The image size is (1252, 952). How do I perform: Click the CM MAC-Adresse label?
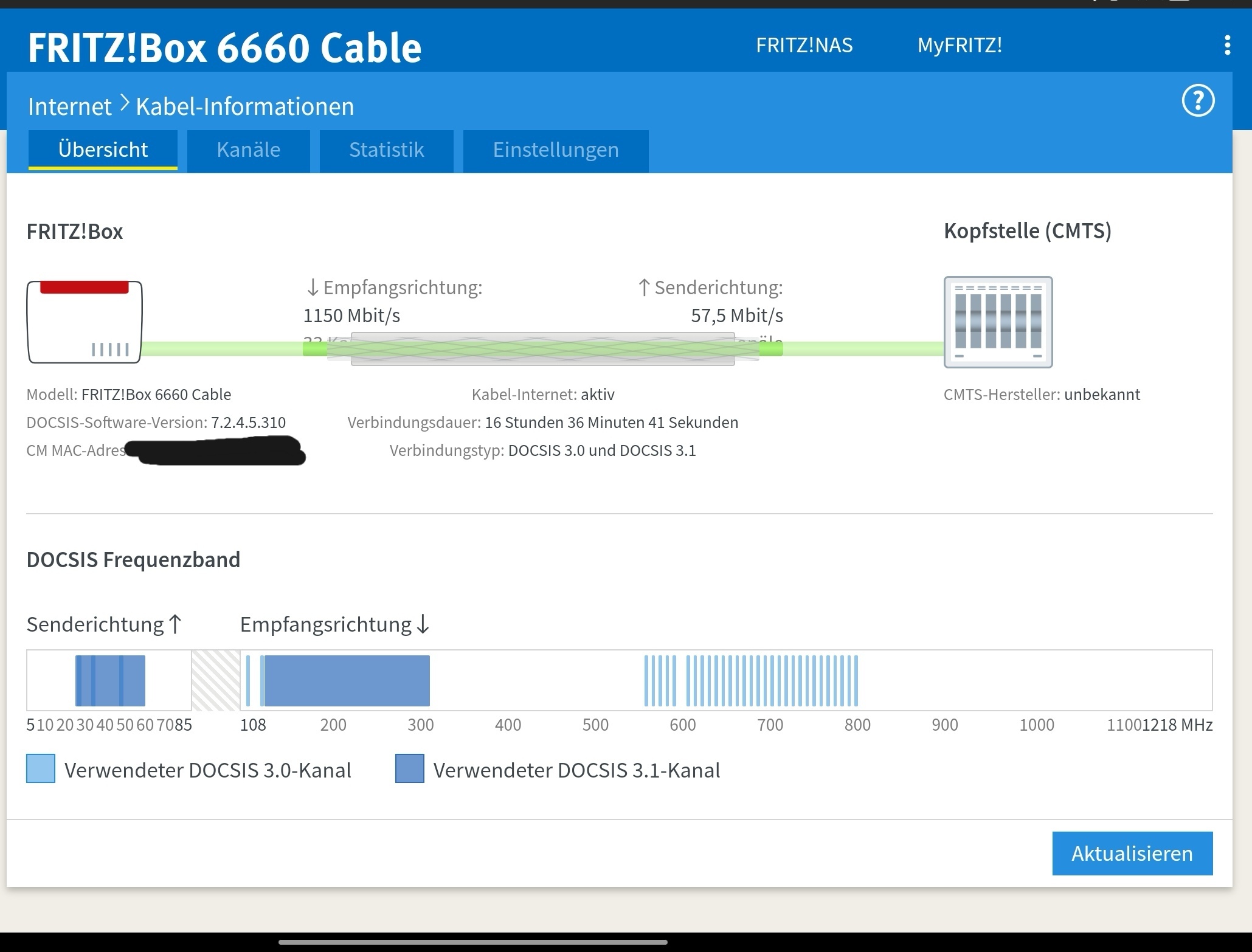click(x=76, y=450)
